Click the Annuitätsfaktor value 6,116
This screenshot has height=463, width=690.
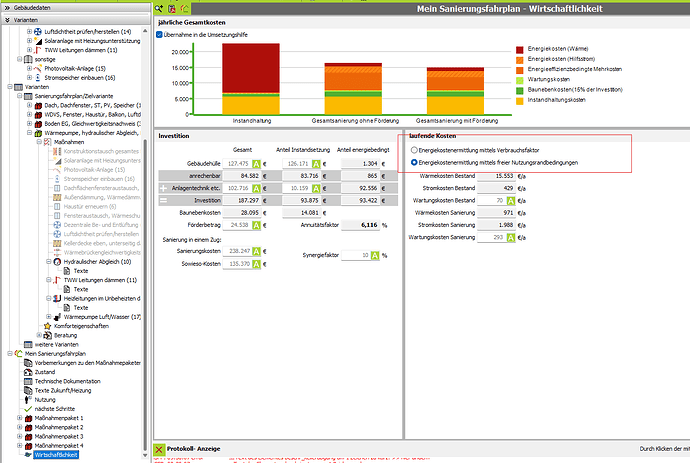pos(361,225)
